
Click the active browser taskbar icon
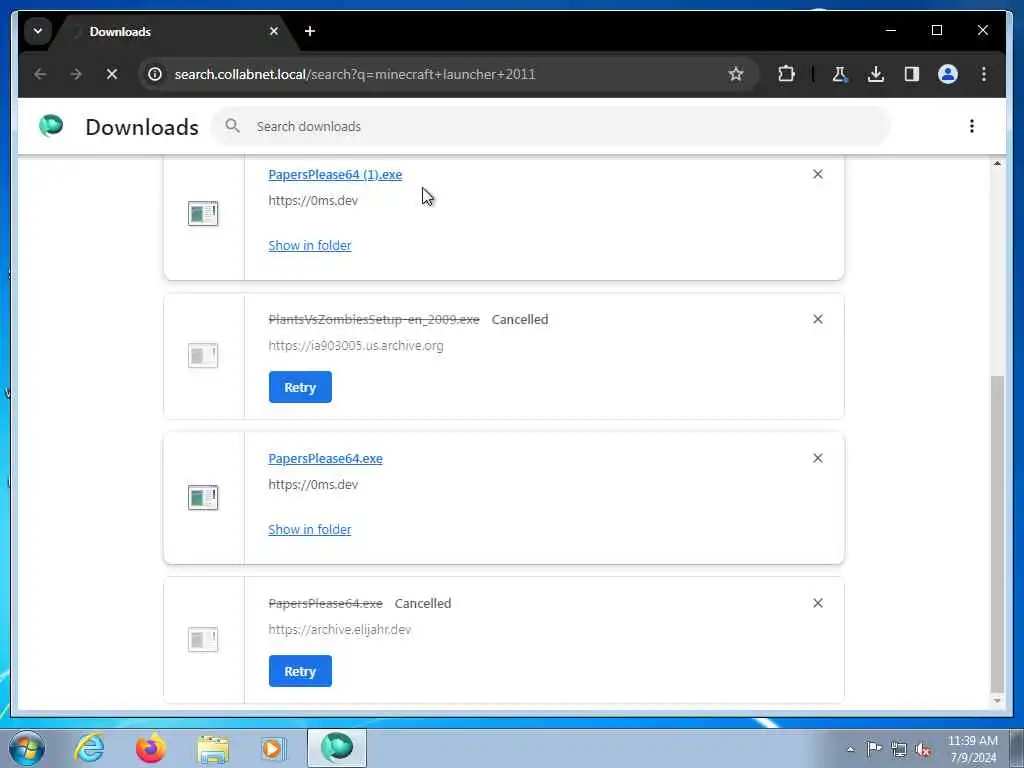337,748
